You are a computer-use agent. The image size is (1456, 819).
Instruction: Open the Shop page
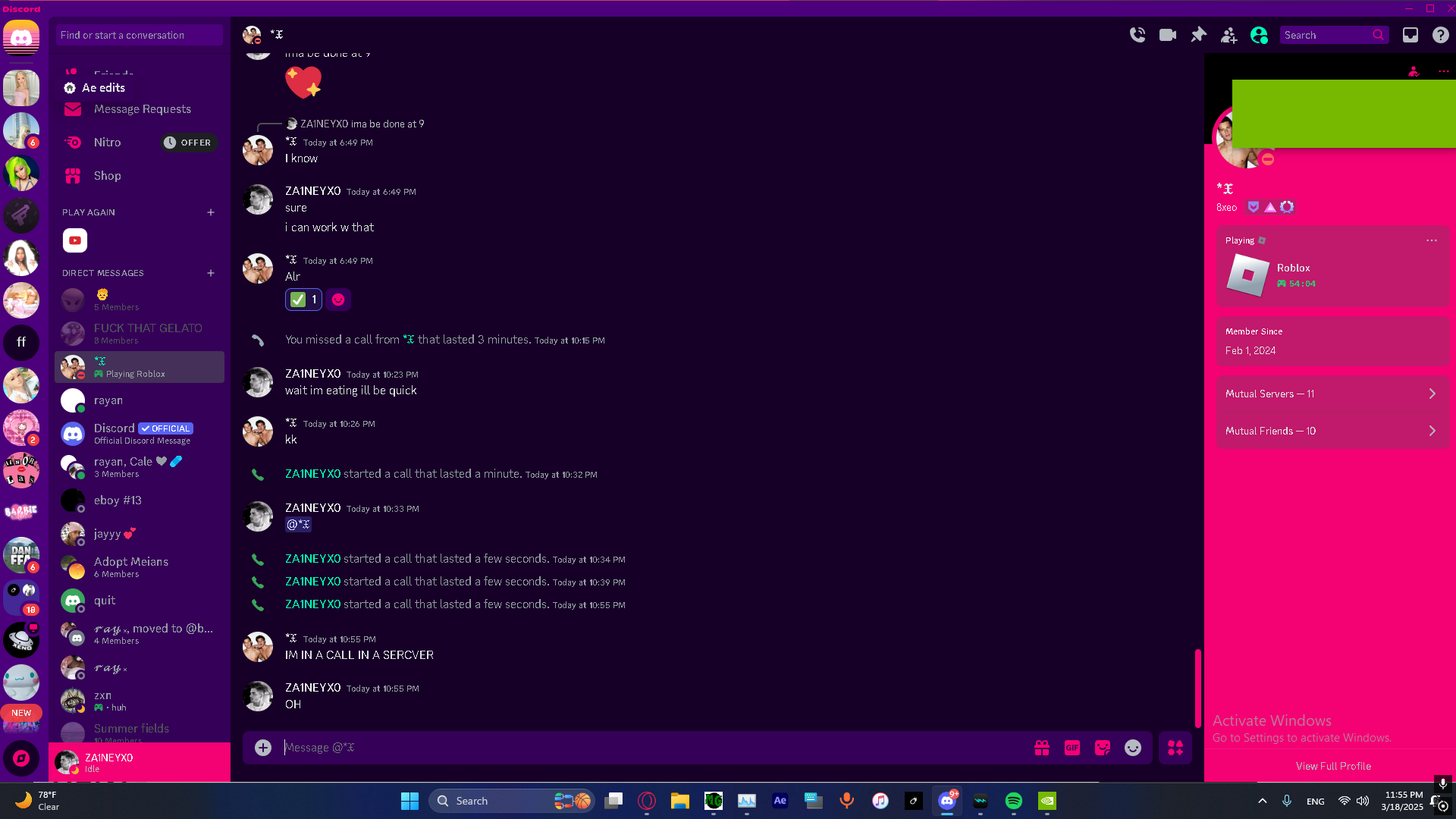pyautogui.click(x=140, y=176)
